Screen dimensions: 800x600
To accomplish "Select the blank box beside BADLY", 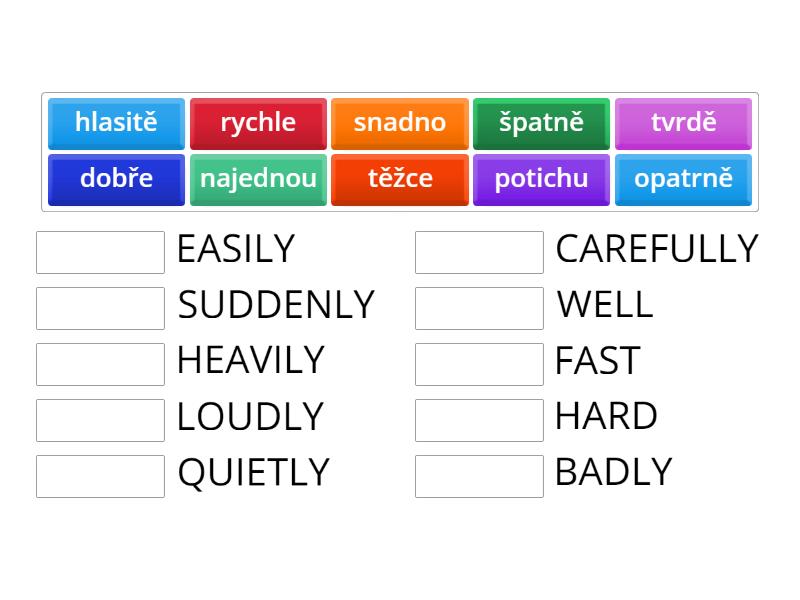I will tap(479, 476).
